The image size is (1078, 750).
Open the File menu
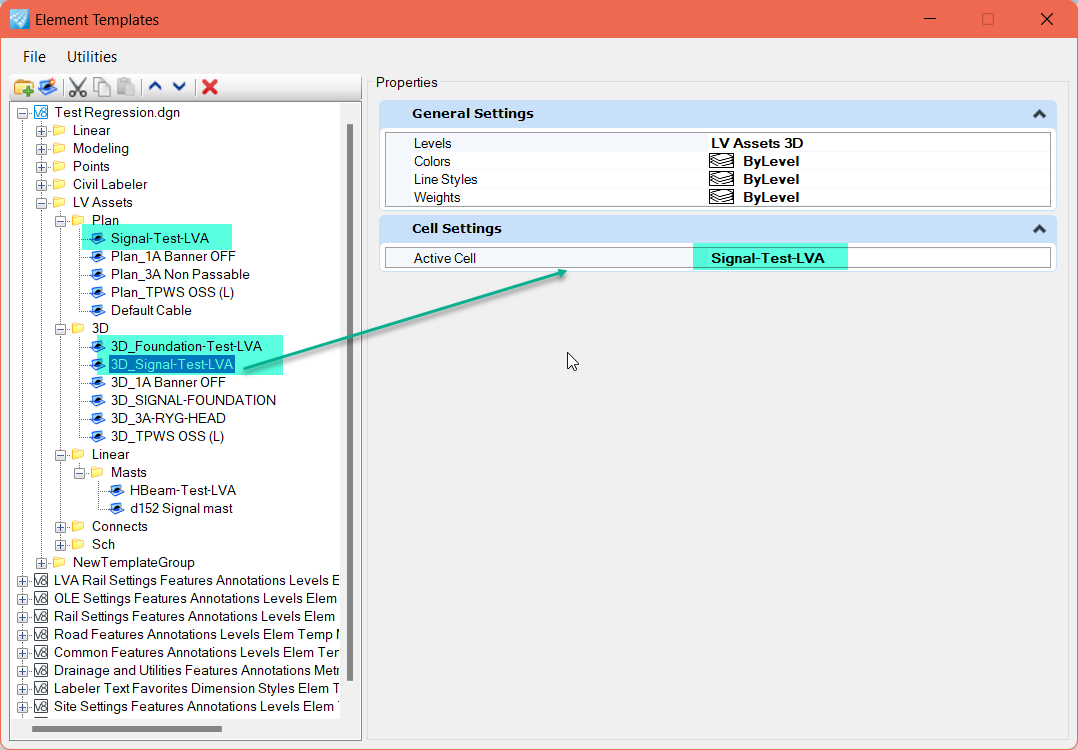pyautogui.click(x=34, y=57)
